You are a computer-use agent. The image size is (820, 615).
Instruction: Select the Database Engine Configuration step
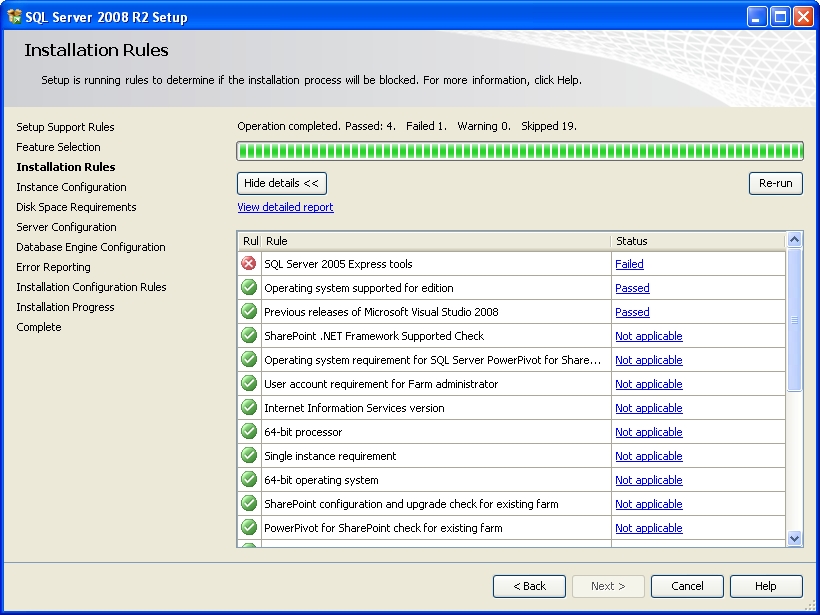point(91,247)
